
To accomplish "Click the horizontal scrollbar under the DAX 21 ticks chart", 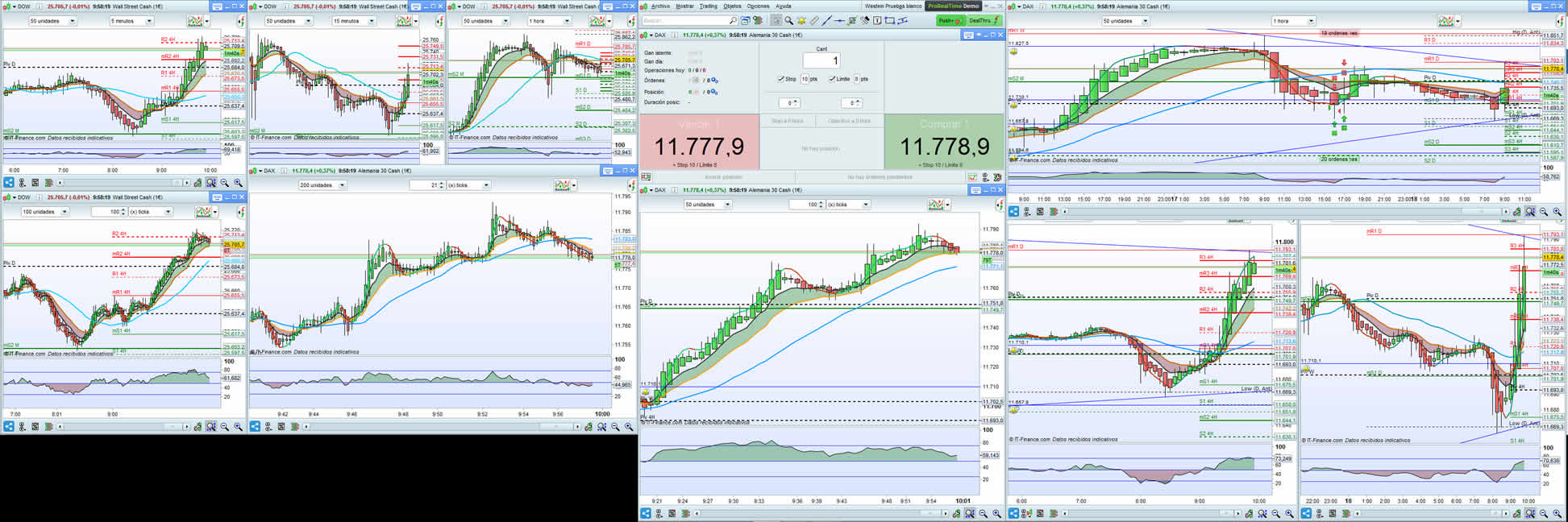I will pyautogui.click(x=442, y=427).
